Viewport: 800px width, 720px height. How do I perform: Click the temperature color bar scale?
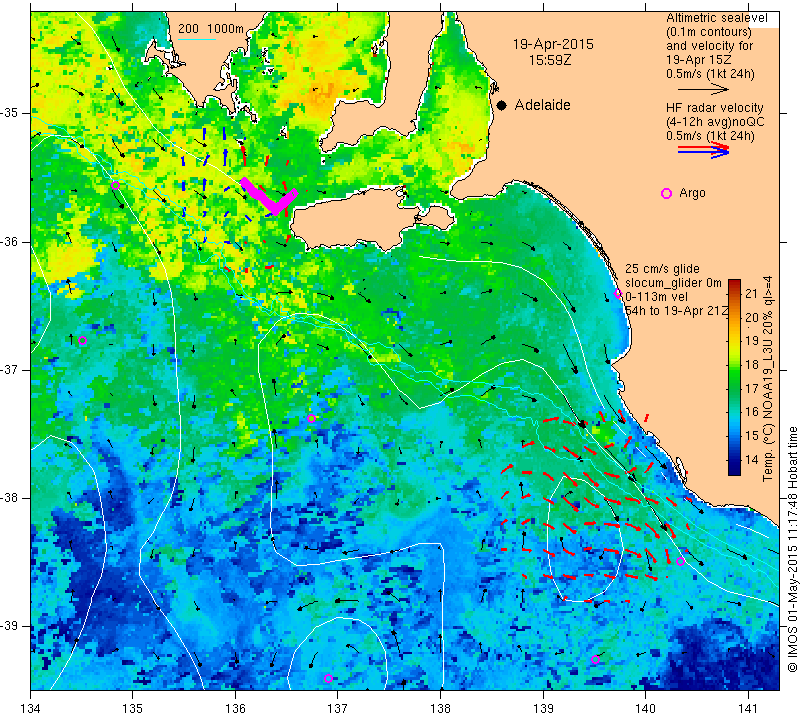click(x=734, y=377)
